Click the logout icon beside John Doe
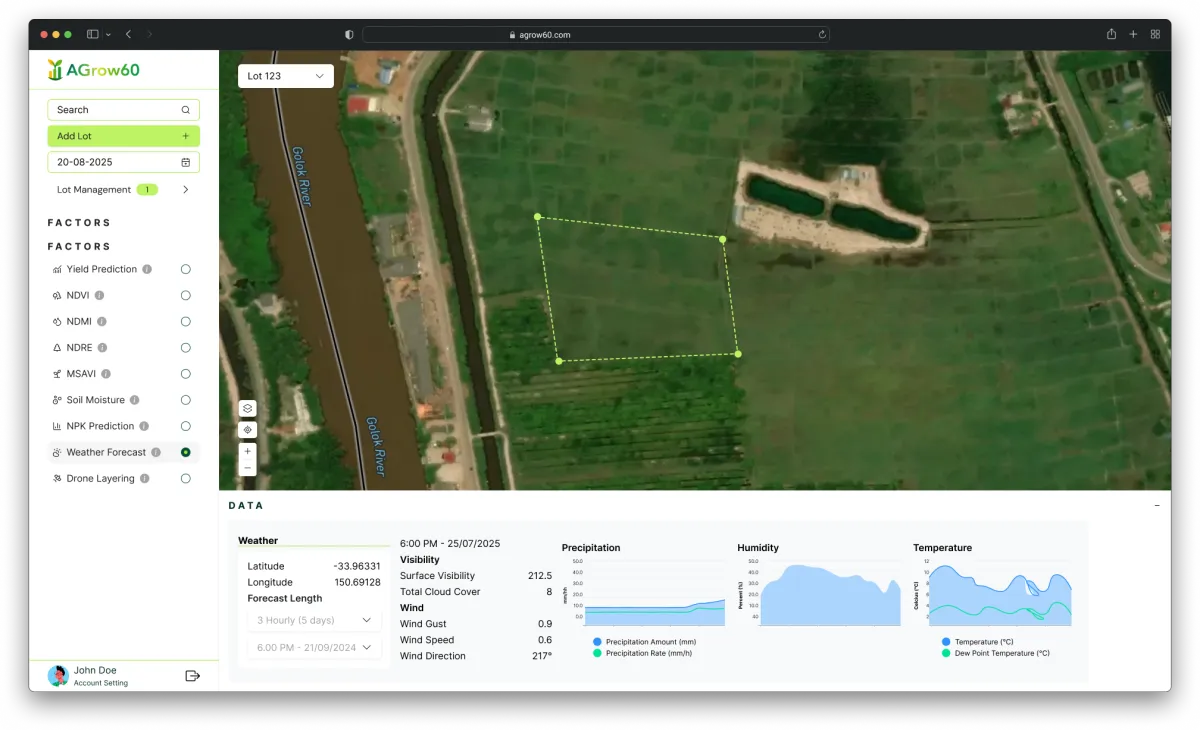 click(193, 676)
